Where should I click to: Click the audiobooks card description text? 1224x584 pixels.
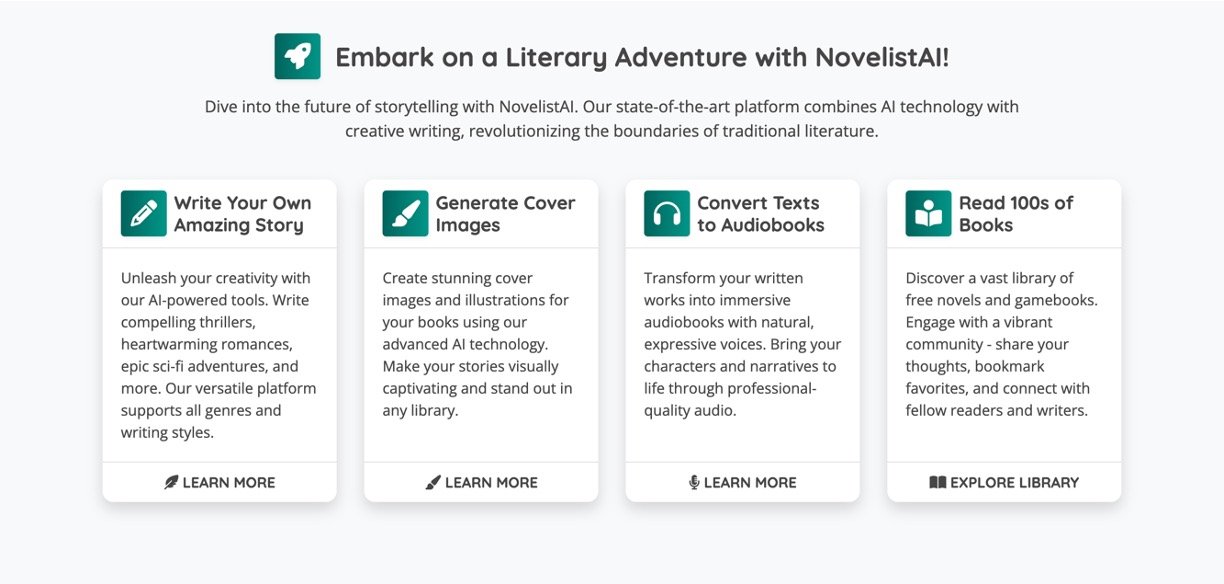[x=742, y=344]
